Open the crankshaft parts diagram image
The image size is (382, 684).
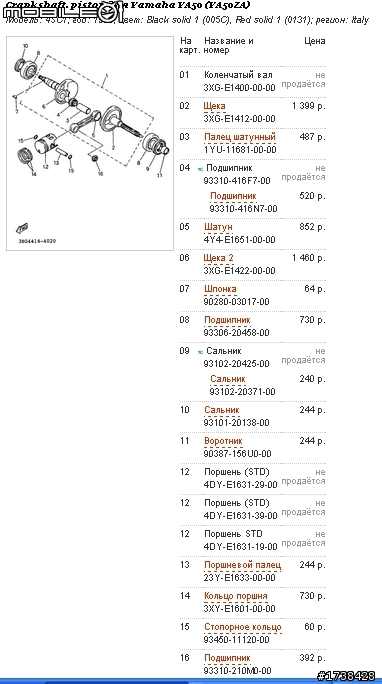pos(90,143)
